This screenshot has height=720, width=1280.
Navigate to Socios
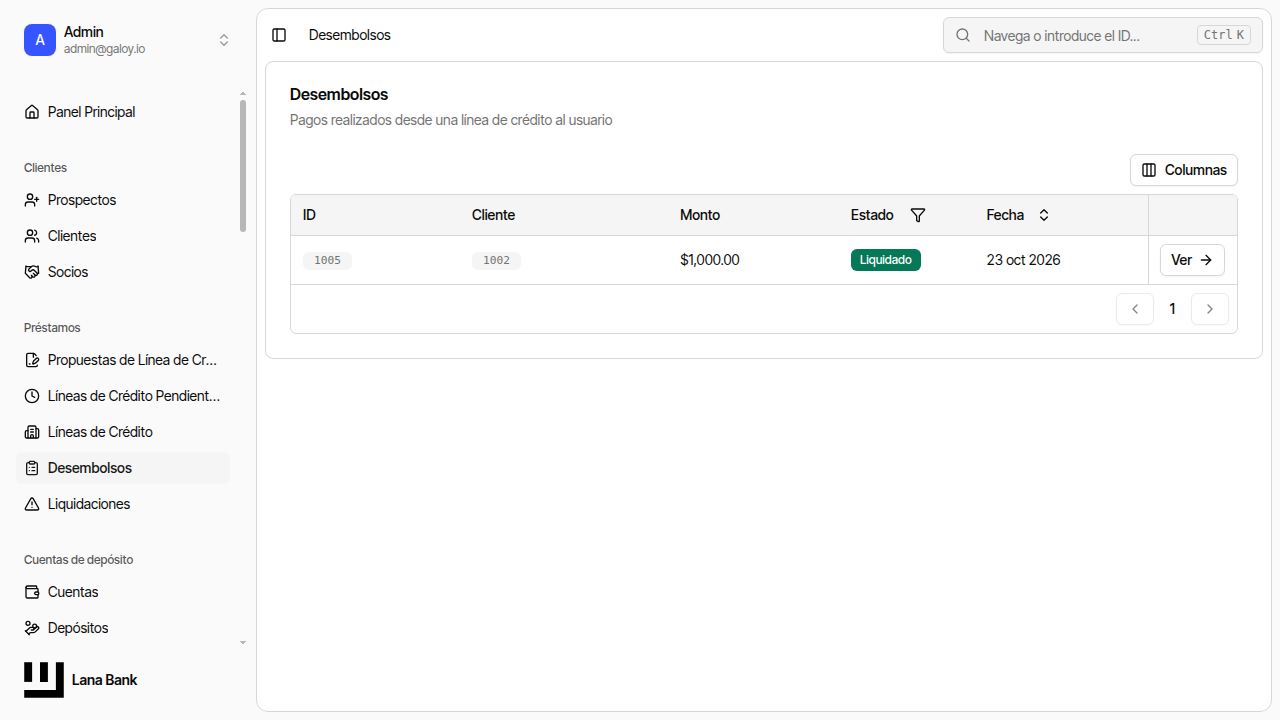point(123,272)
